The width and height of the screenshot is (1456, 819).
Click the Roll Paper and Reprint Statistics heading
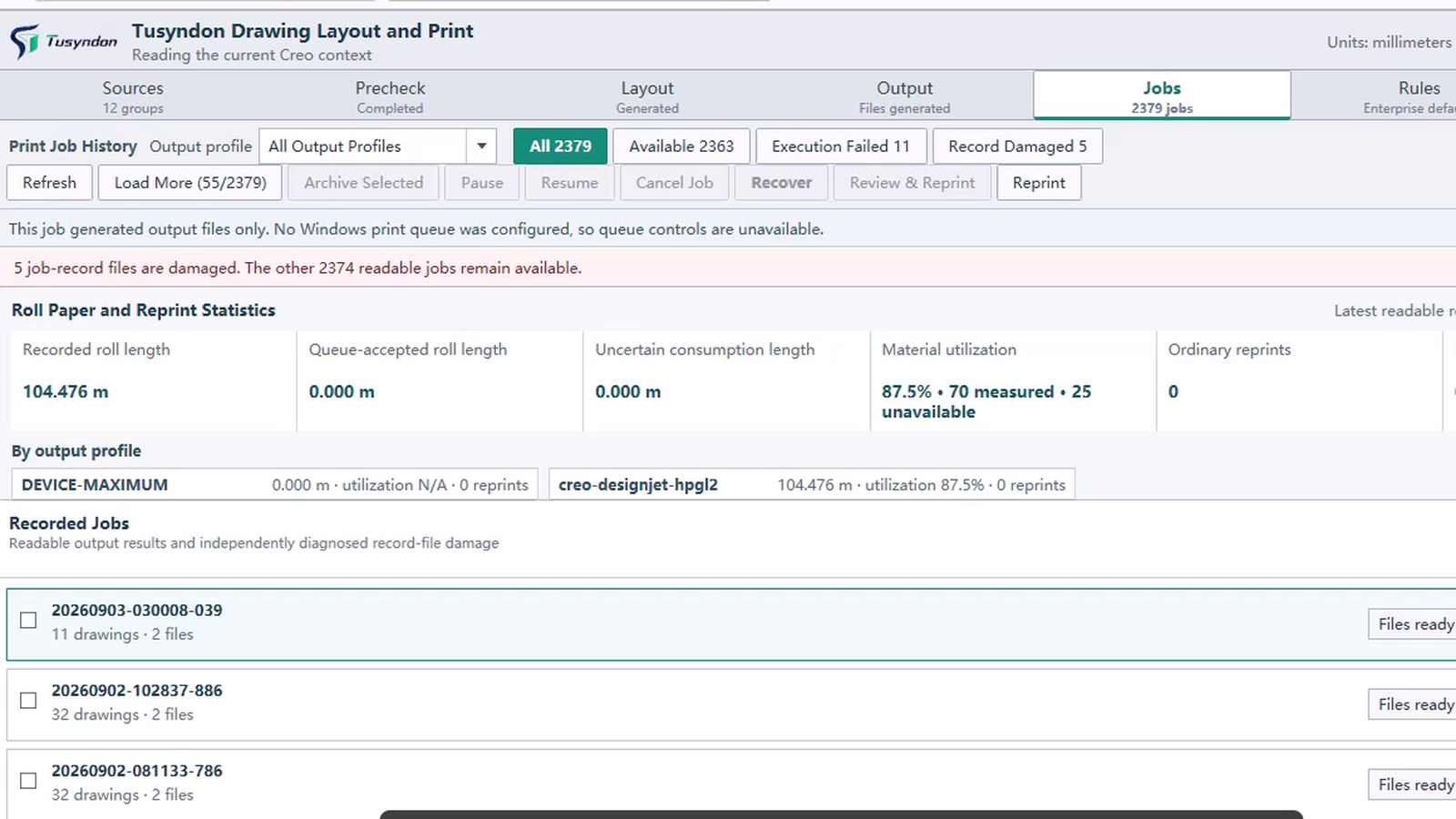coord(143,310)
